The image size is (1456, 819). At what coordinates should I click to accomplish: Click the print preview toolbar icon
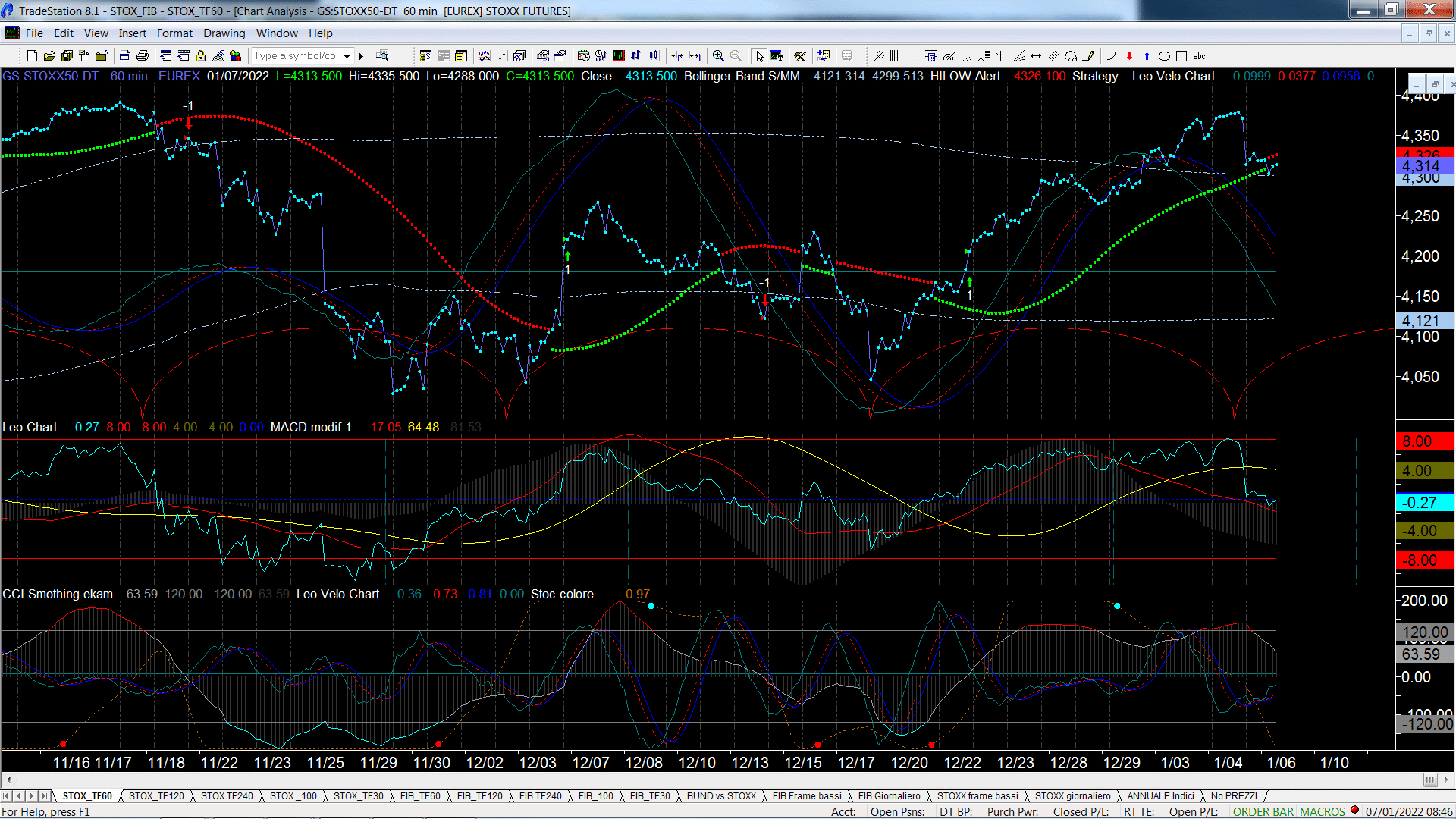click(x=124, y=55)
